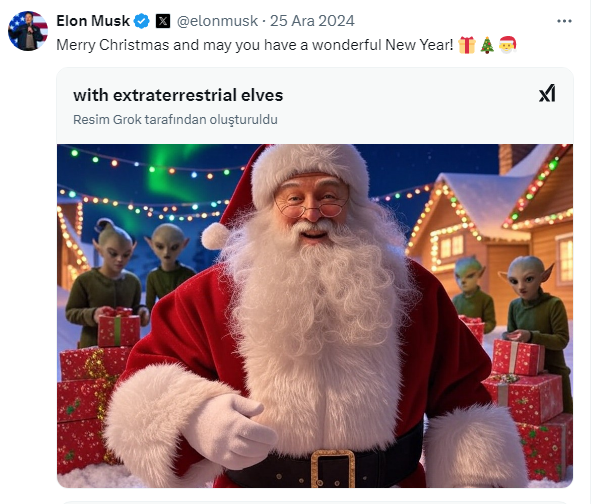Screen dimensions: 606x504
Task: Click the gift box emoji in the tweet
Action: (467, 45)
